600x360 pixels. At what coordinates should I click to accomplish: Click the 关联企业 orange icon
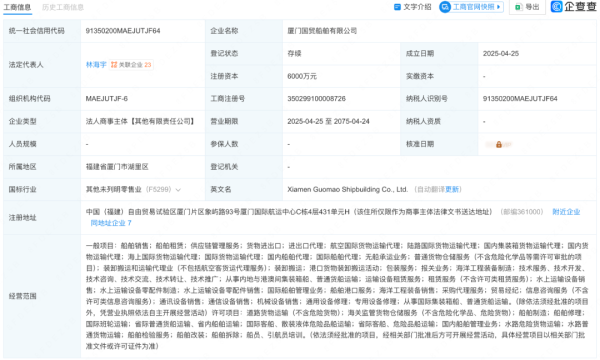114,65
